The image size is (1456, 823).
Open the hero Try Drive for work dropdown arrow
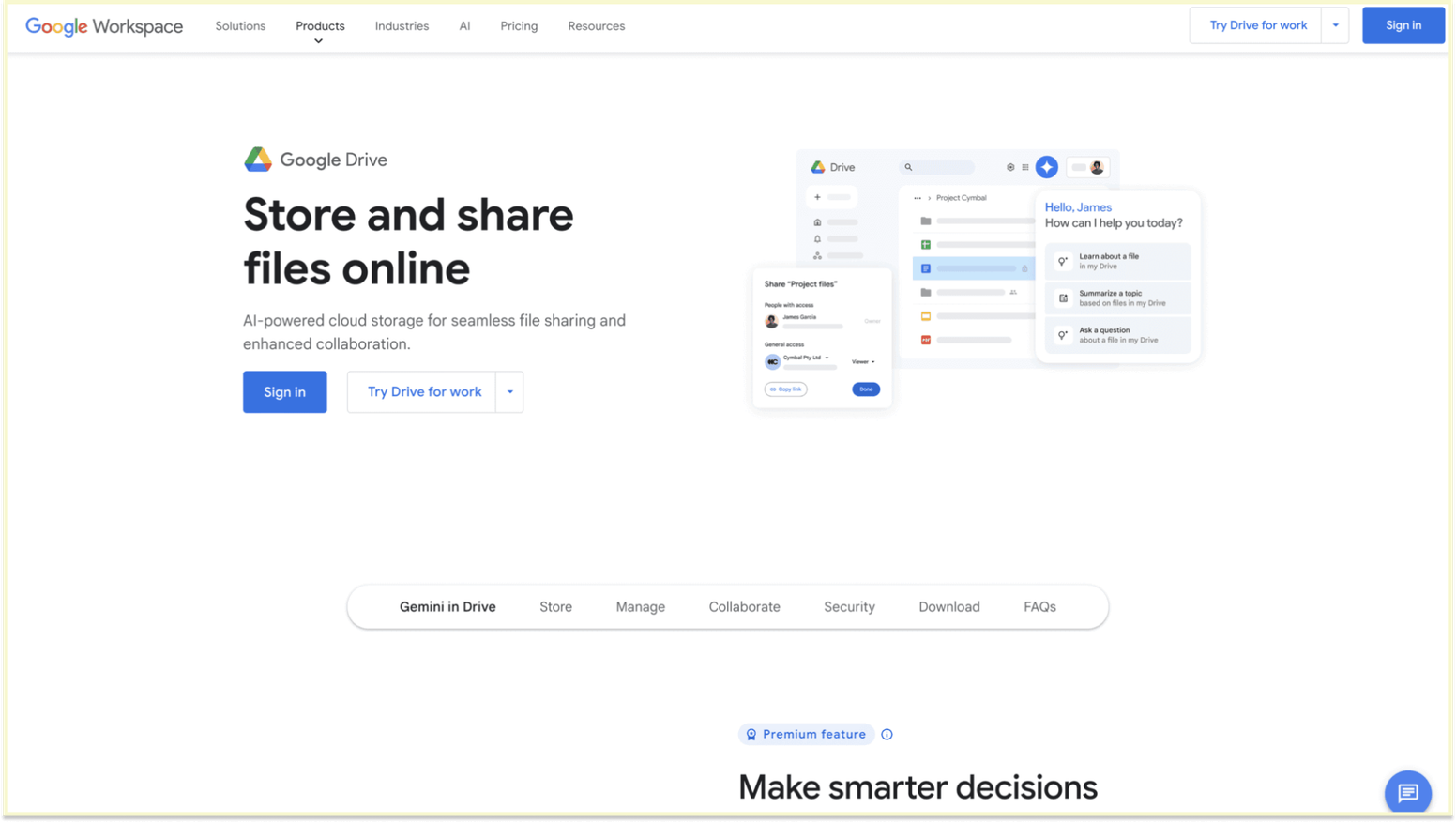509,392
